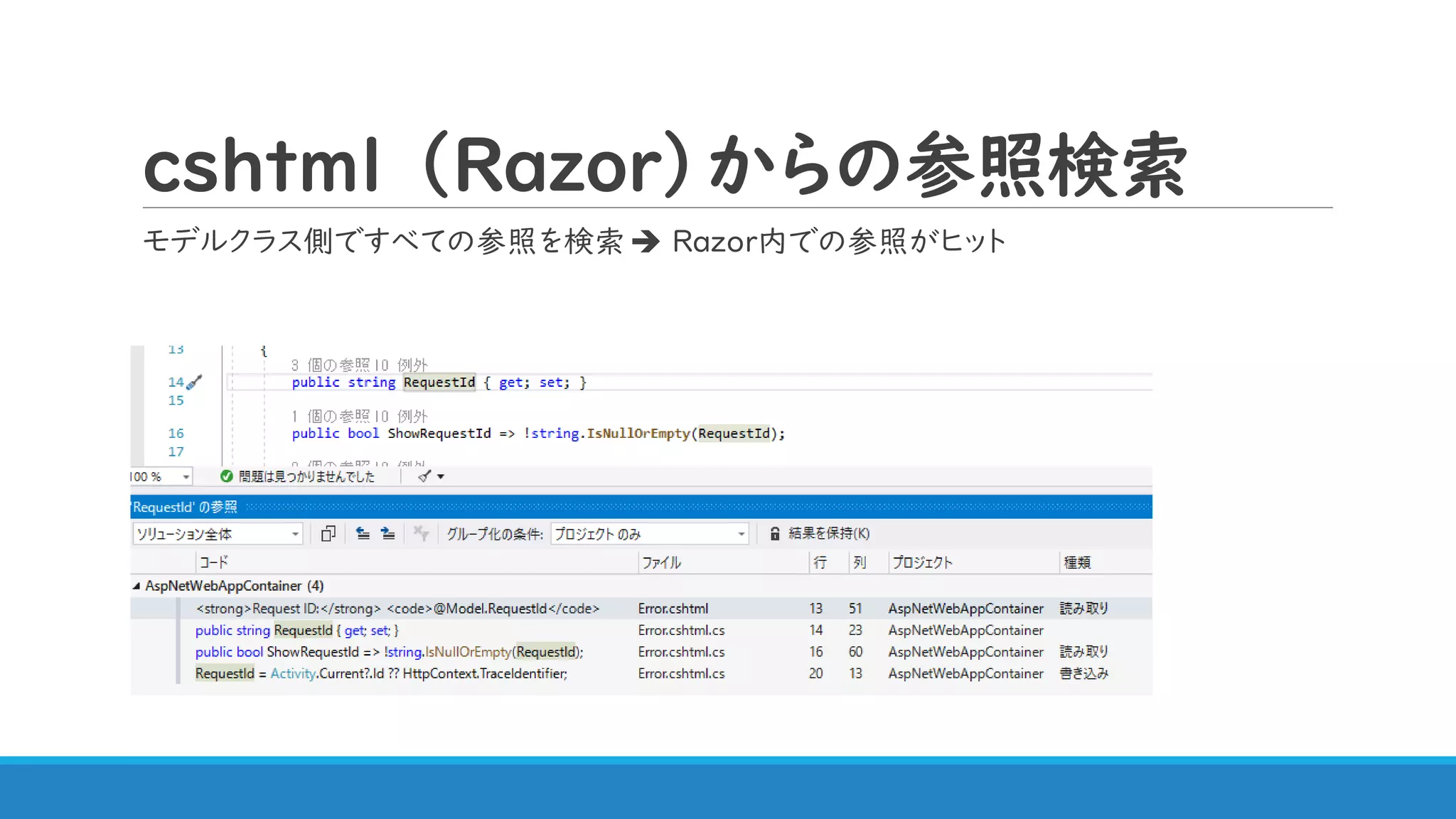Click the 書き込み kind cell
This screenshot has width=1456, height=819.
1084,673
